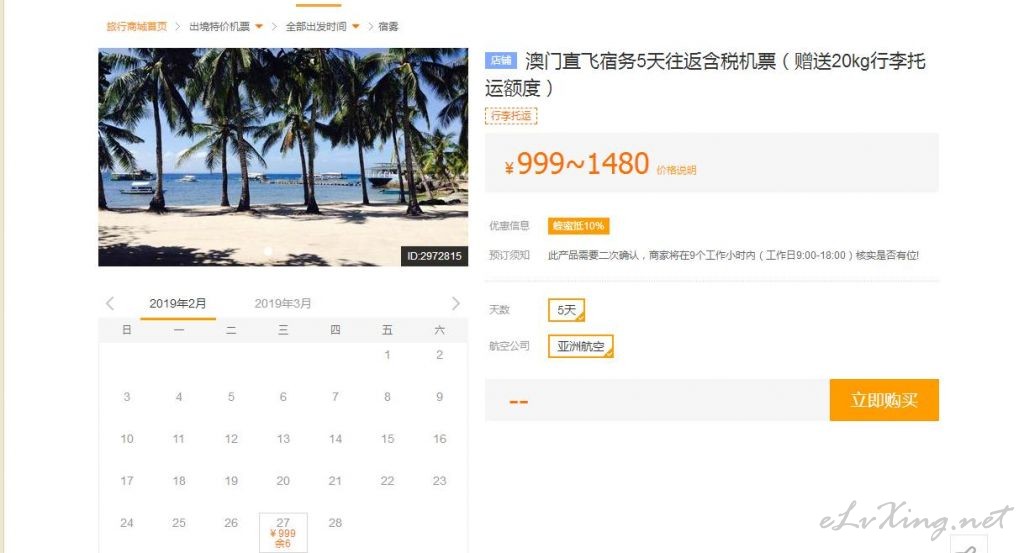Select date 1 in calendar

click(387, 355)
